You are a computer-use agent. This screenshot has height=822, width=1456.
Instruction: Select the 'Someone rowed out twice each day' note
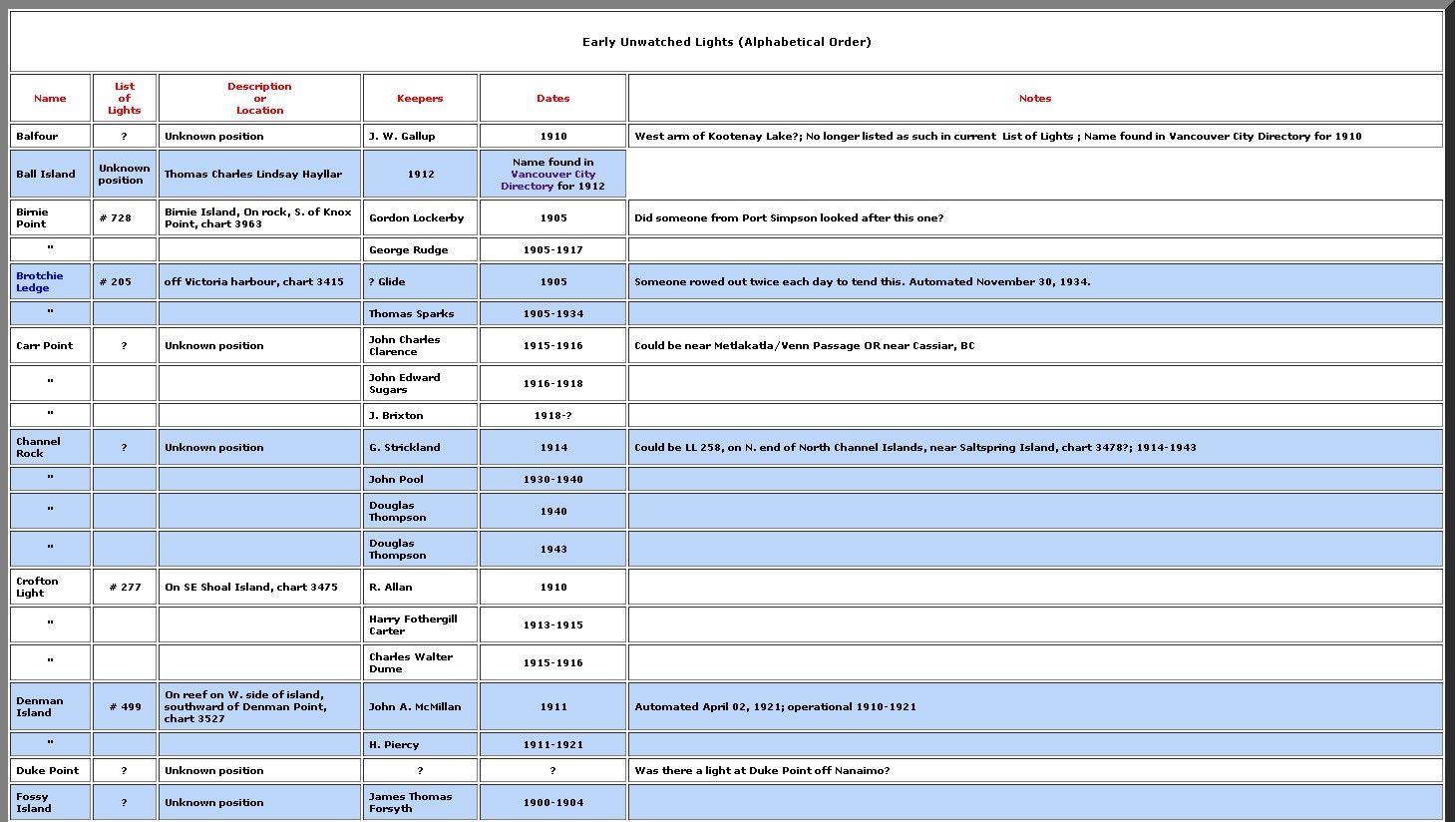point(1035,281)
